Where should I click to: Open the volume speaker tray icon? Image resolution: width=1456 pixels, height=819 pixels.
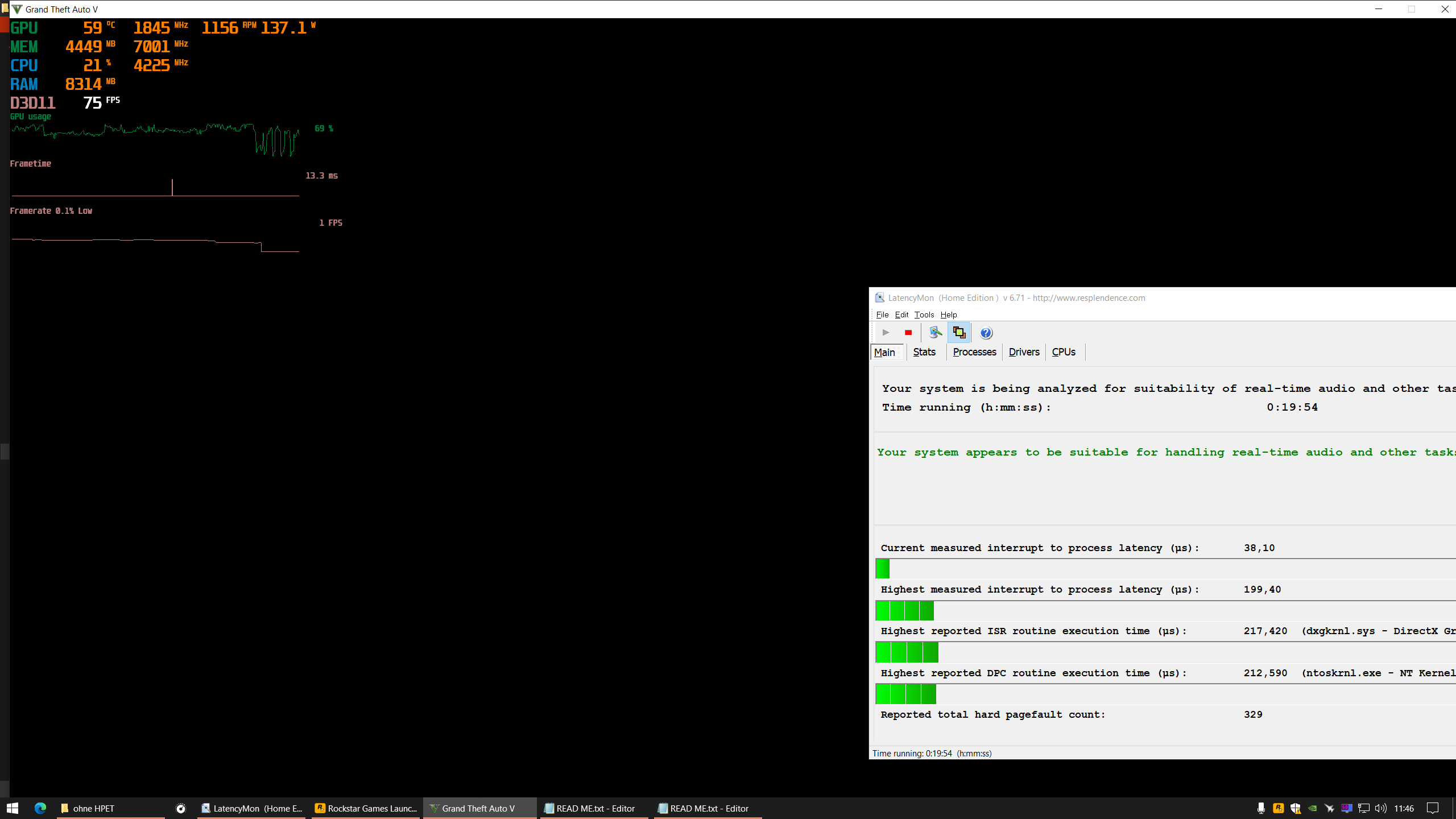pos(1380,808)
